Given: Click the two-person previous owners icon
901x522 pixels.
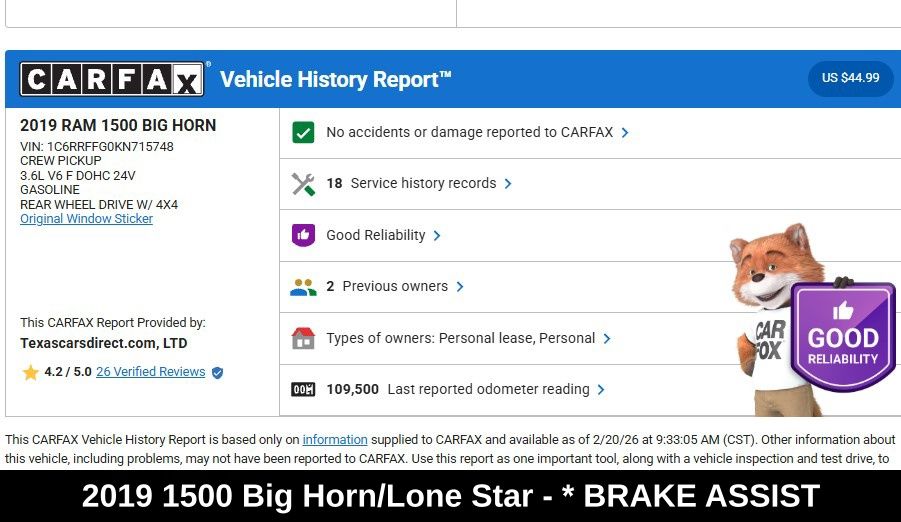Looking at the screenshot, I should click(x=303, y=287).
